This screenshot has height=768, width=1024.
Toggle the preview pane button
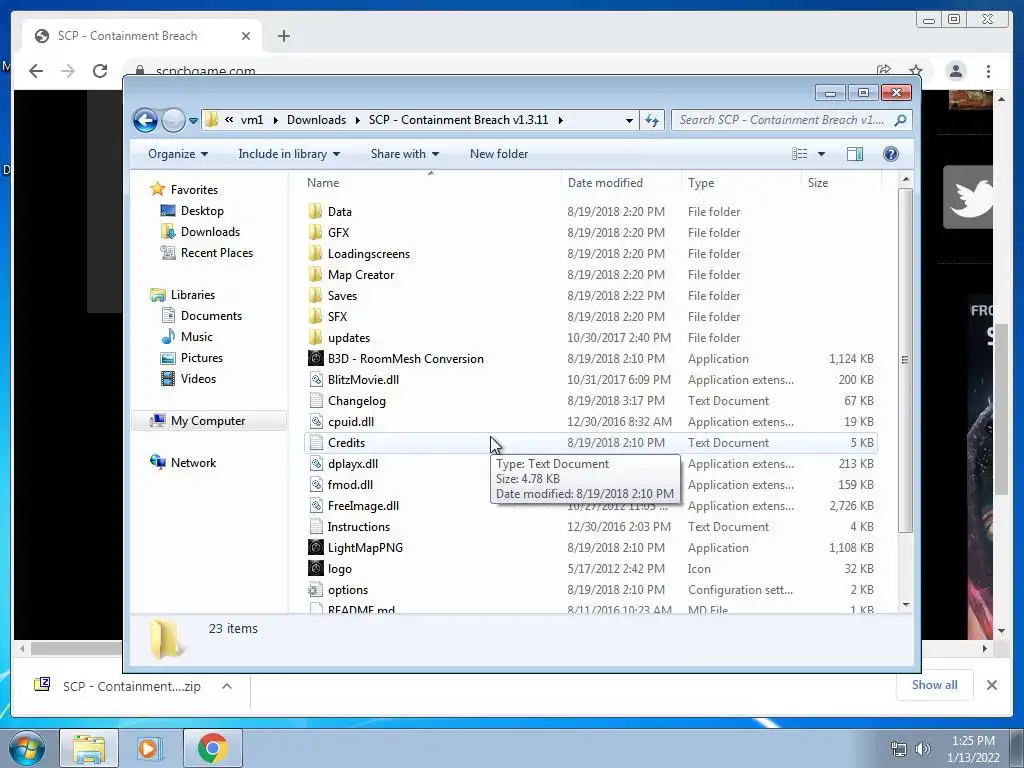[x=854, y=154]
